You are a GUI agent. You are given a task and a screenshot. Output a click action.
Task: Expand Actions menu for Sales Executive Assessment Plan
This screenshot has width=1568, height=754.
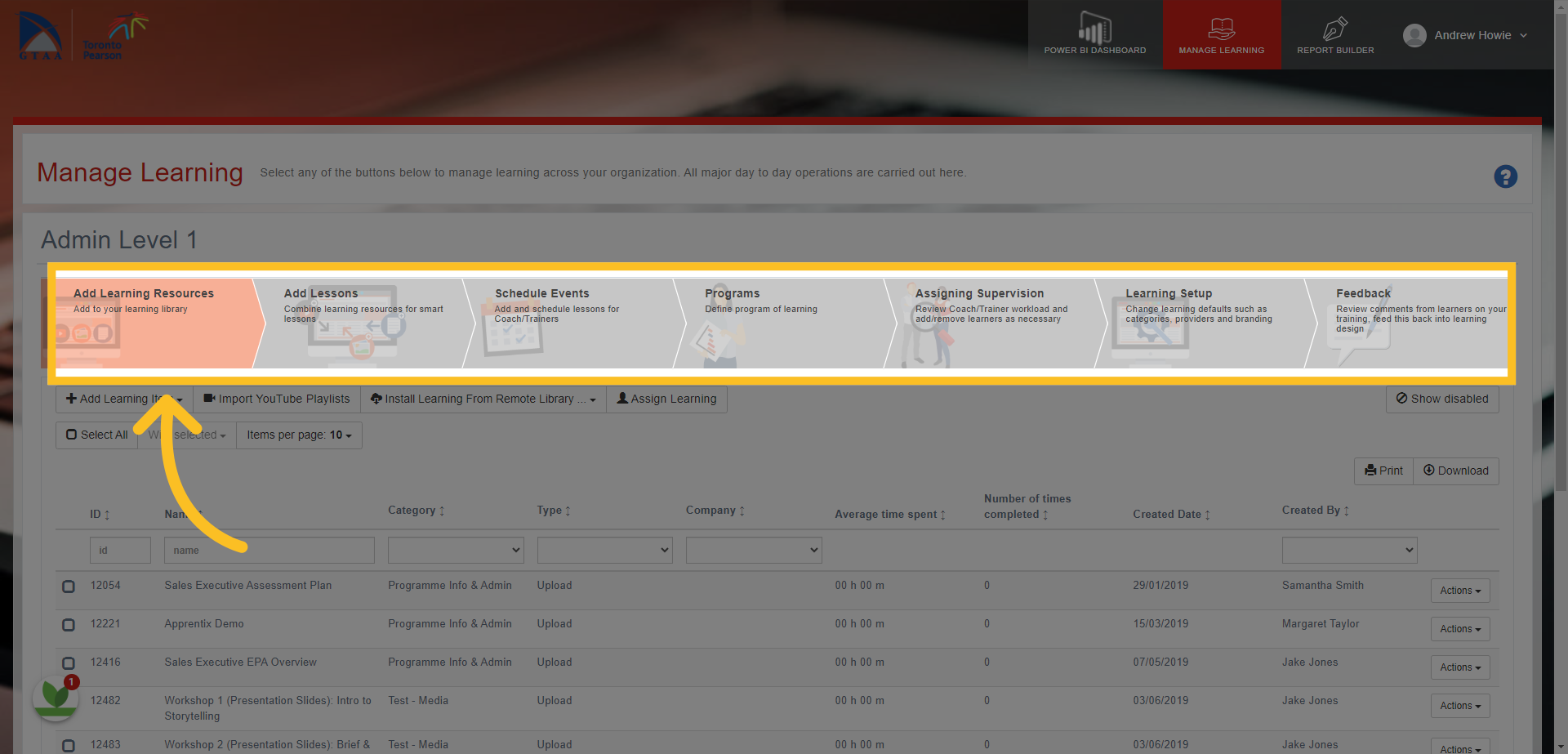coord(1460,591)
